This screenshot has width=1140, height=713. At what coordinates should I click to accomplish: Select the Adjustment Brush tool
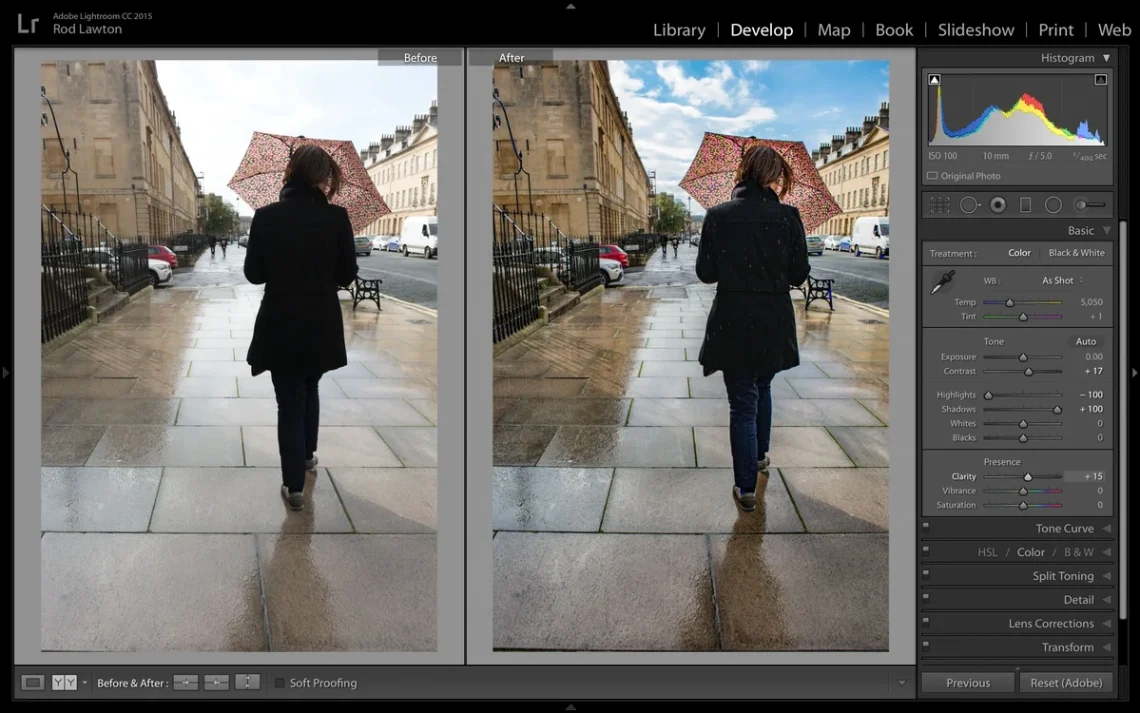[x=1091, y=206]
